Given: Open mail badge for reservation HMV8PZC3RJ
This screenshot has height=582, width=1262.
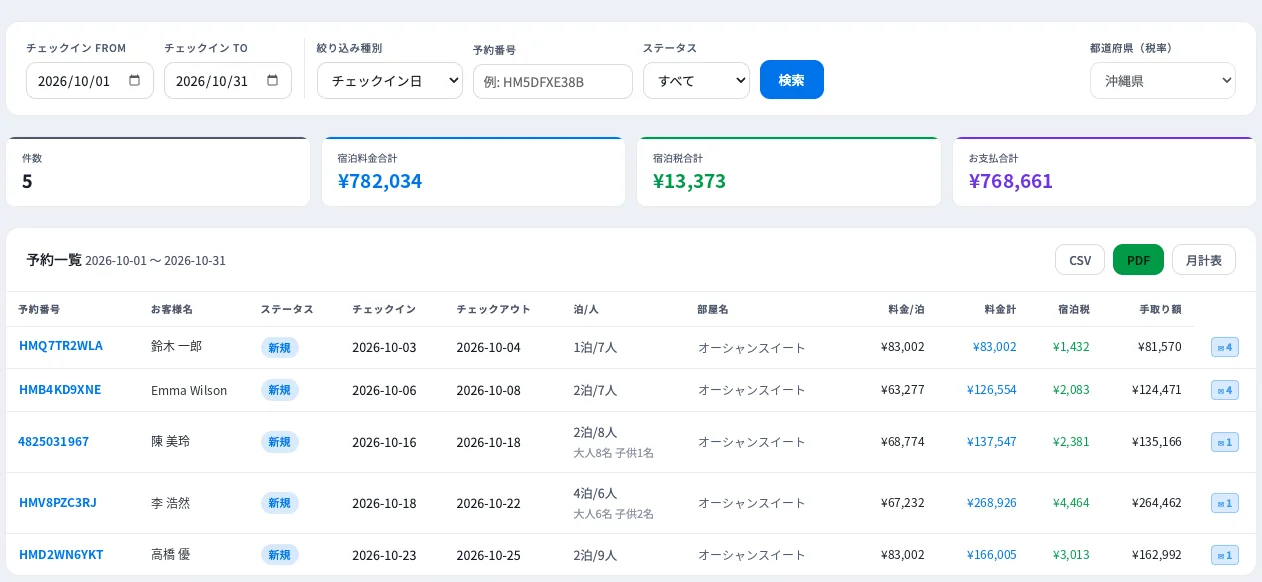Looking at the screenshot, I should pyautogui.click(x=1225, y=502).
